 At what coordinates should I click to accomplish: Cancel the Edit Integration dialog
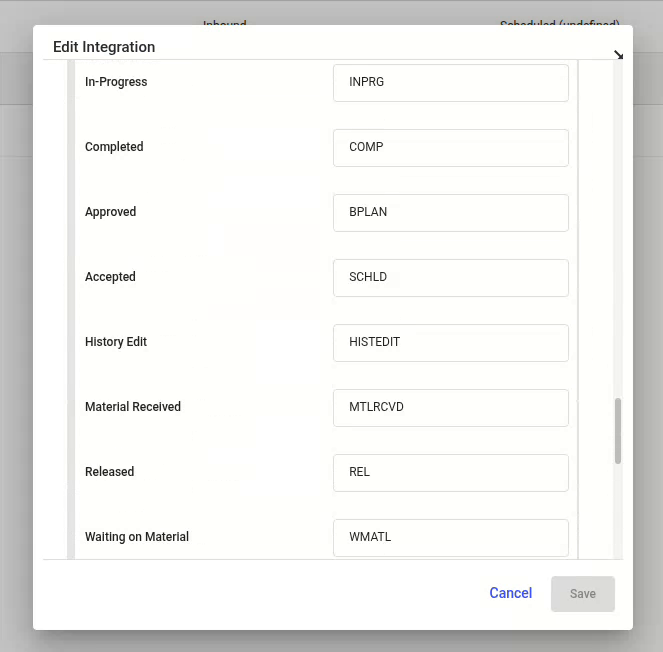point(510,593)
